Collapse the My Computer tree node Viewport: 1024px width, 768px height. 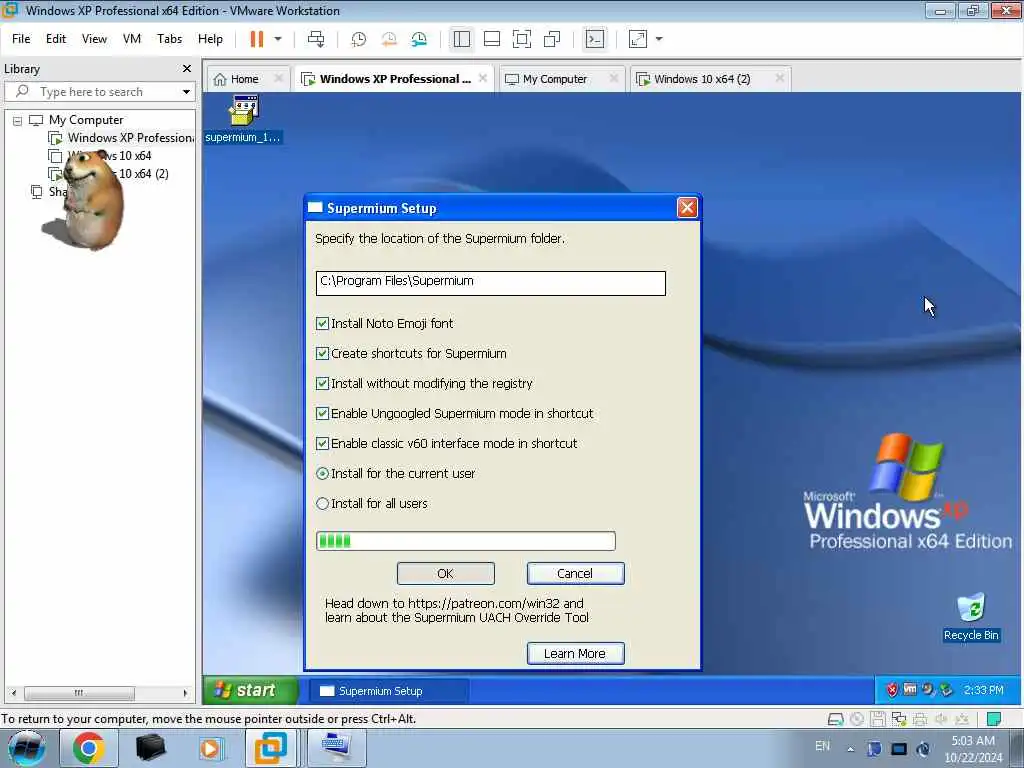[17, 121]
